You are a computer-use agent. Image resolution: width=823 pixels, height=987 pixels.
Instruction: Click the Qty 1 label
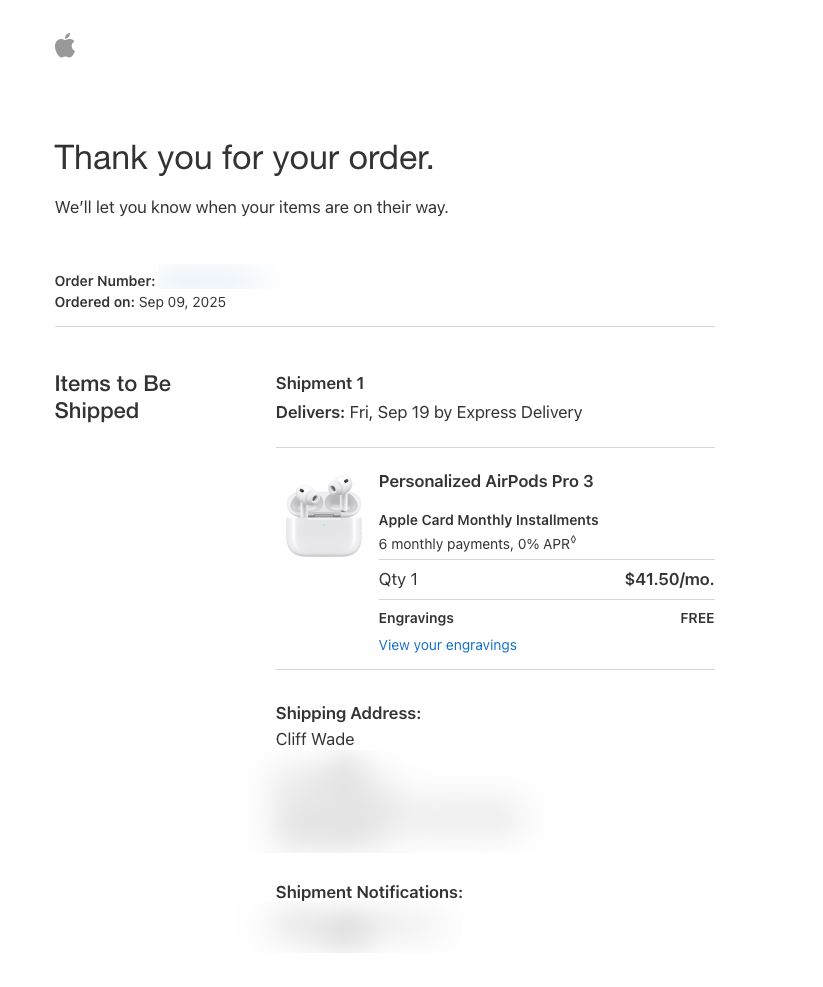coord(398,579)
